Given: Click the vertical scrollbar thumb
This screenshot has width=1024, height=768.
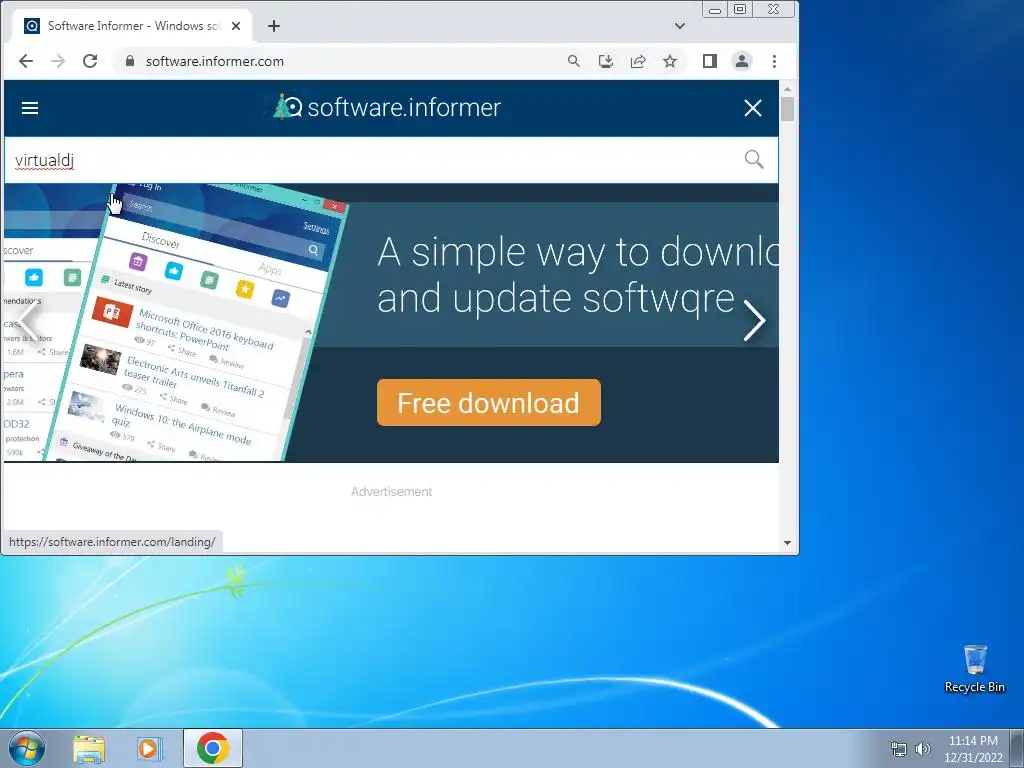Looking at the screenshot, I should pos(787,109).
